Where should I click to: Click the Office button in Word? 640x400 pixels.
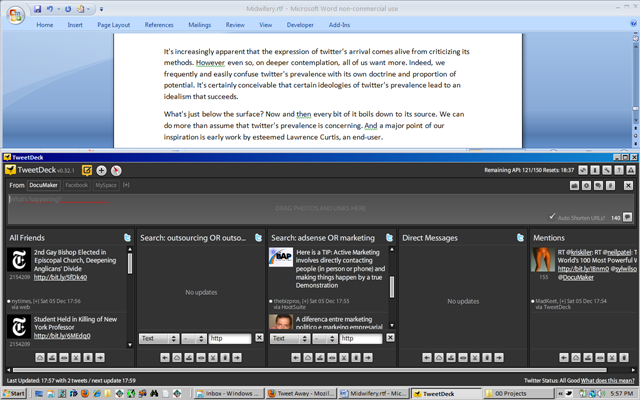pos(16,15)
